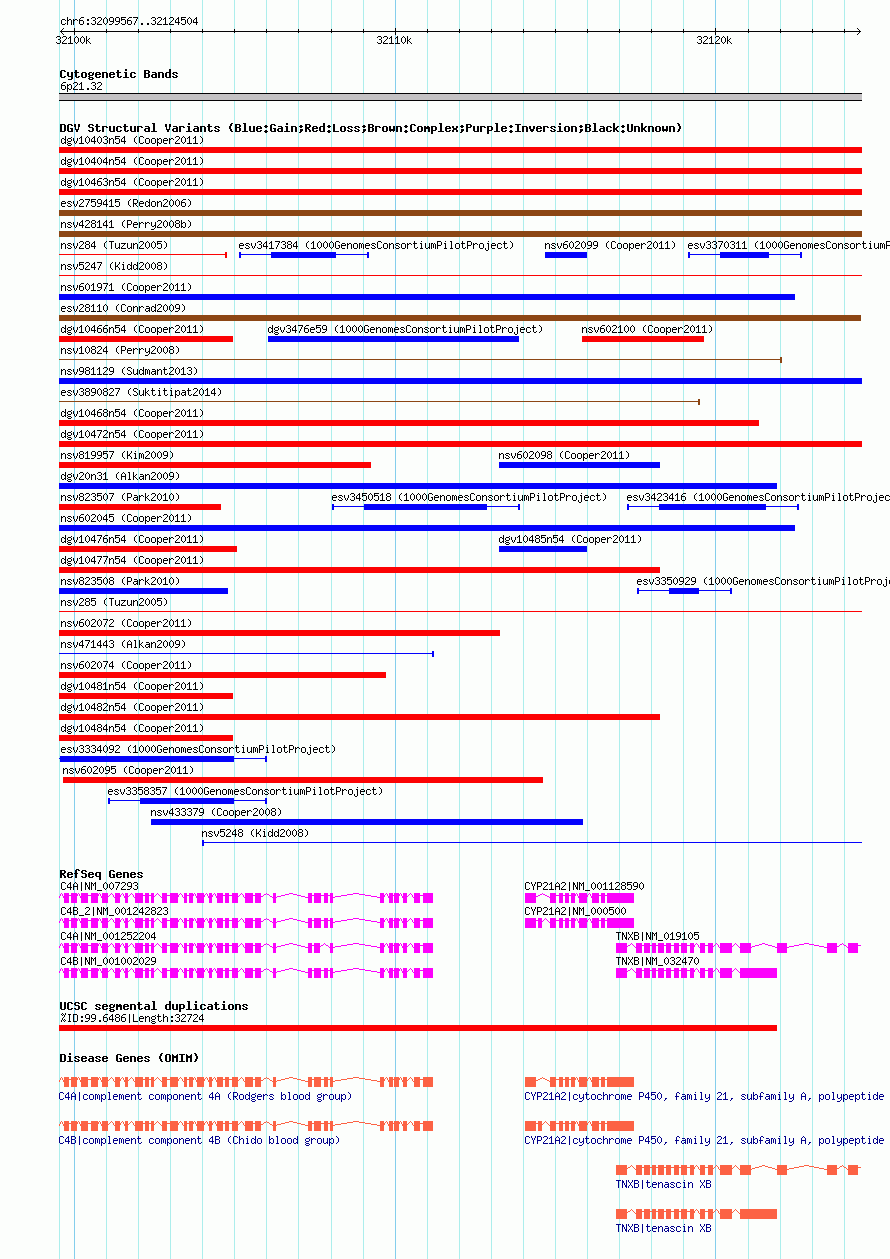The image size is (890, 1259).
Task: Open the RefSeq Genes track title
Action: [x=101, y=874]
